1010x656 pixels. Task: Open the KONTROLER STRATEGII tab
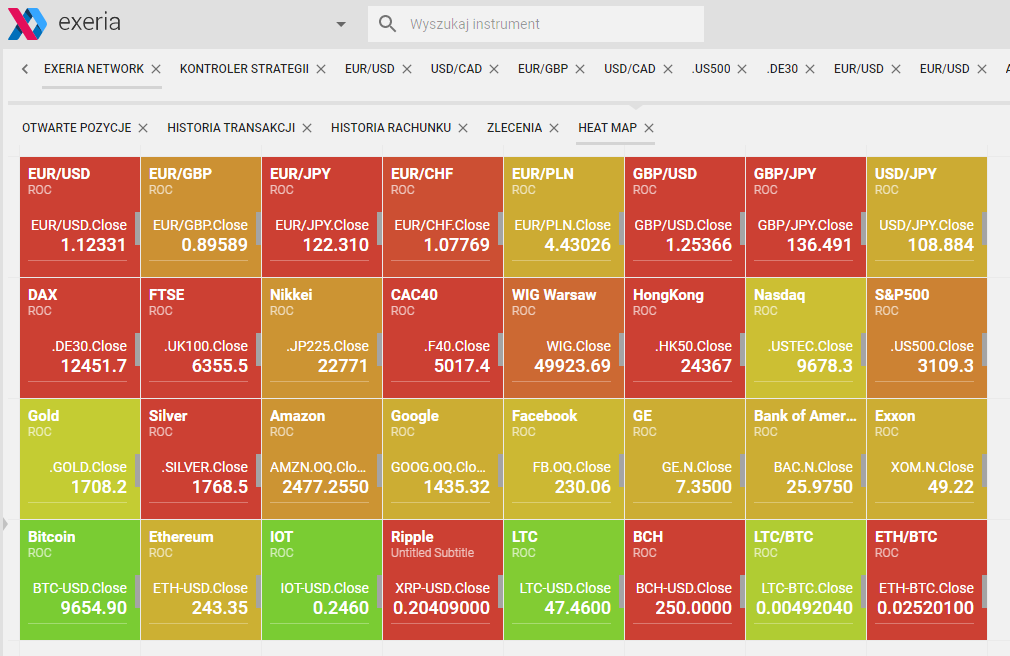244,69
